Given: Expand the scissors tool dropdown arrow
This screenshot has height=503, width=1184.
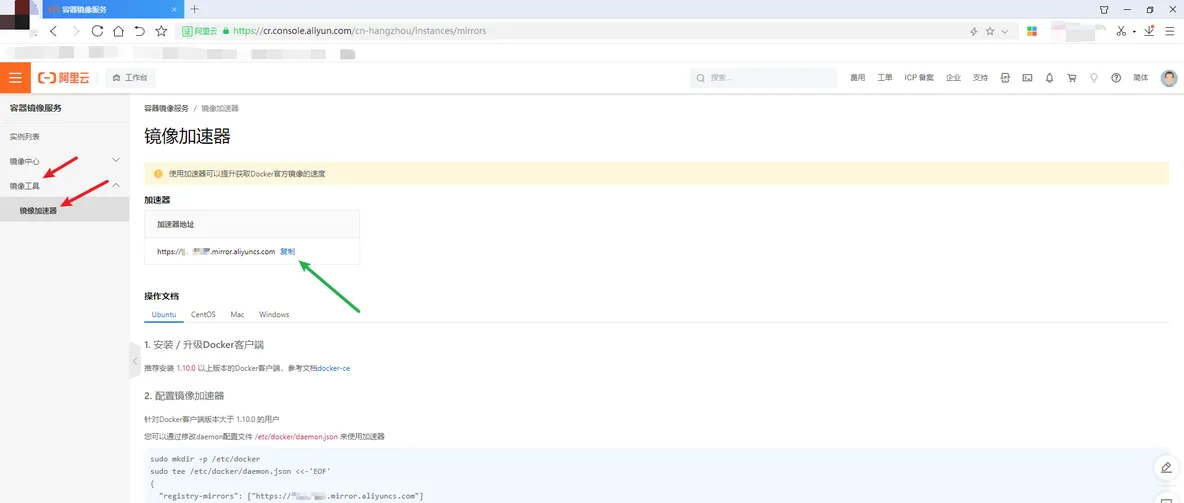Looking at the screenshot, I should [1133, 32].
